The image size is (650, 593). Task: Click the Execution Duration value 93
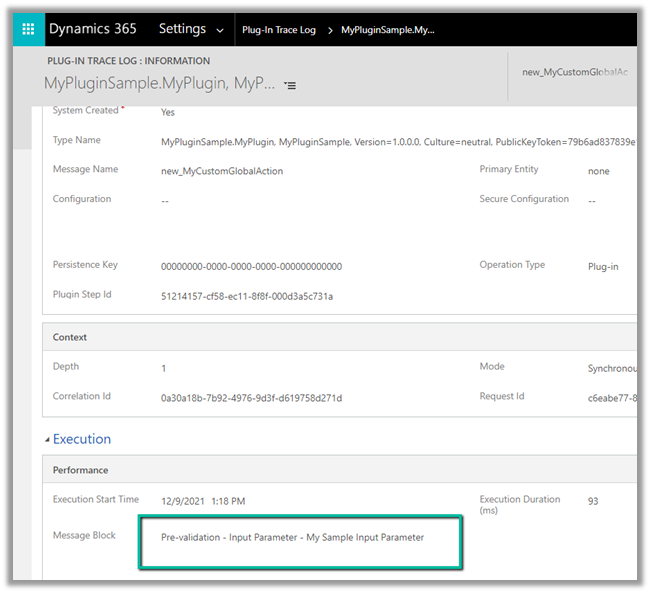(593, 501)
